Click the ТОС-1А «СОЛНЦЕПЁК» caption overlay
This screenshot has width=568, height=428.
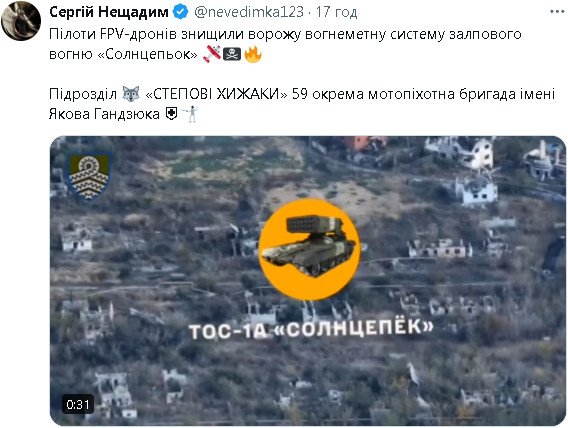(x=311, y=329)
